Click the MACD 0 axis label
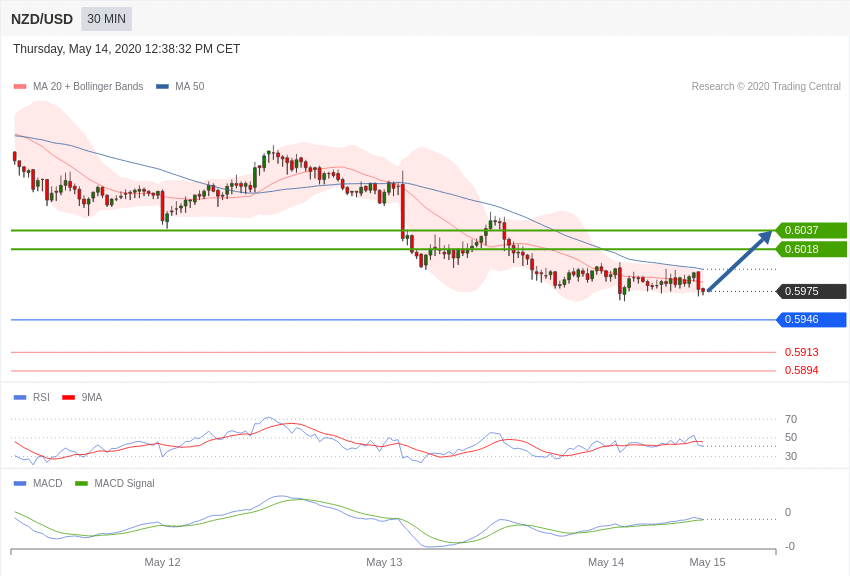 coord(788,512)
